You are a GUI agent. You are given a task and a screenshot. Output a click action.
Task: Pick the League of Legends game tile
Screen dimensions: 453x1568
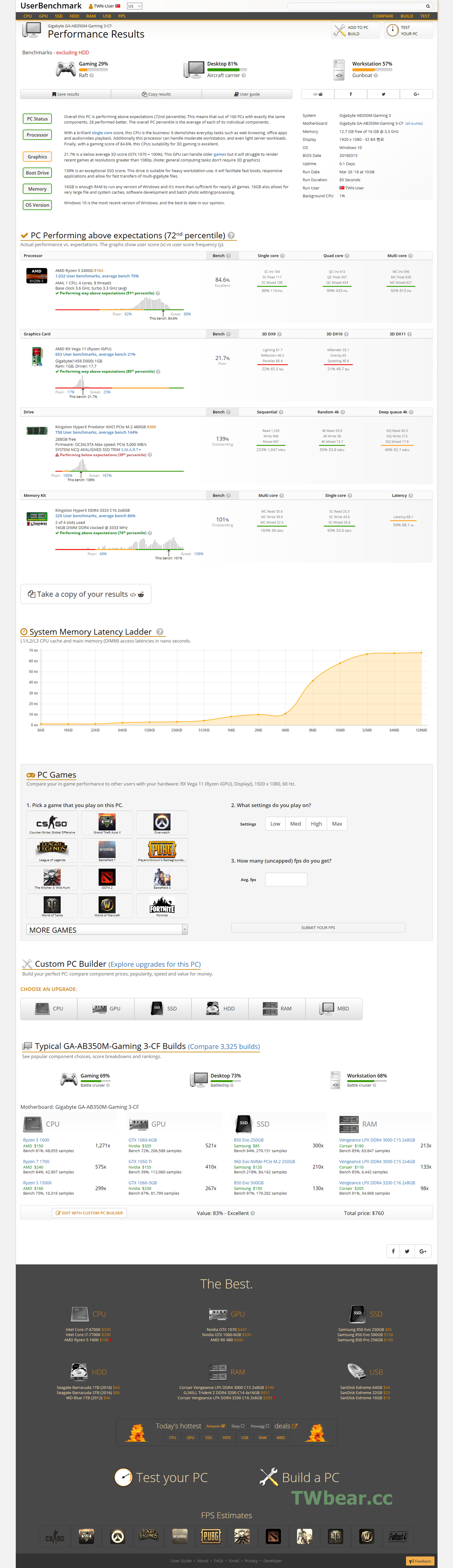pos(52,851)
